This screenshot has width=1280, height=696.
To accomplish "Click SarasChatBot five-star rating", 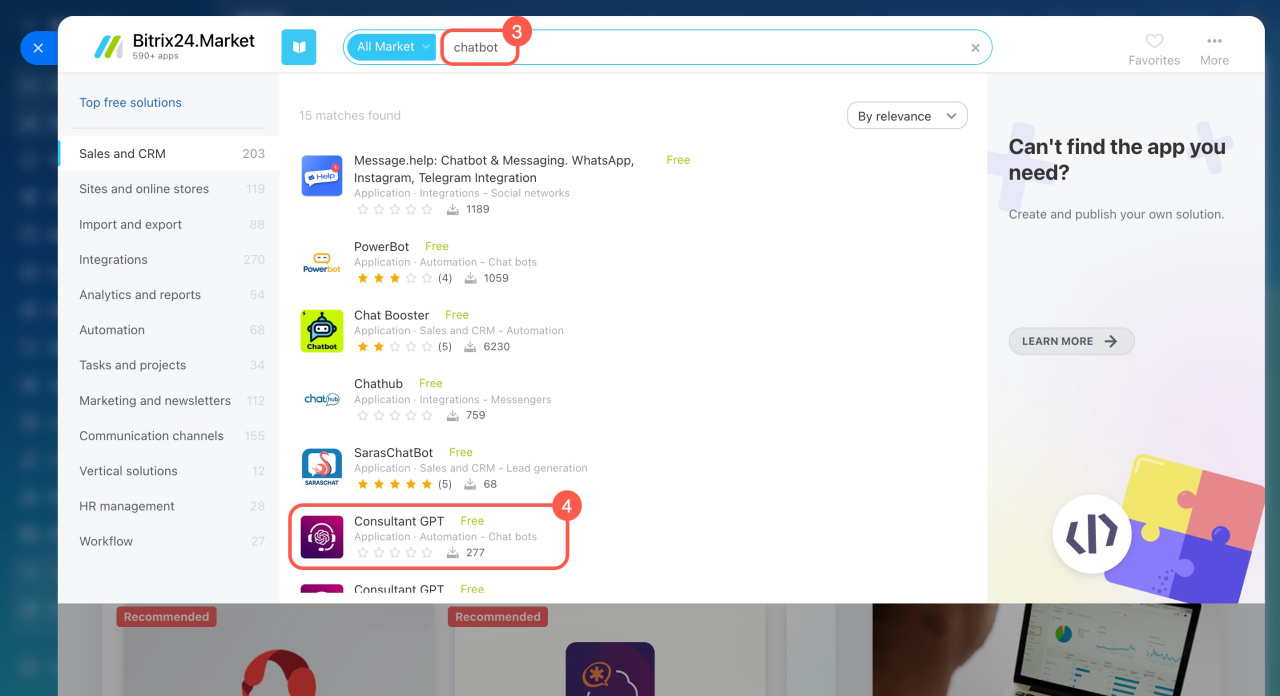I will tap(395, 484).
